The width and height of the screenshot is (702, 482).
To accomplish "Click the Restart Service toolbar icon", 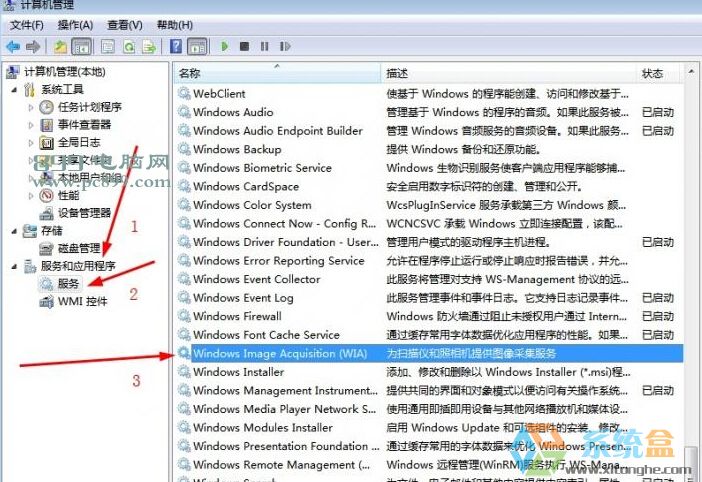I will (x=285, y=47).
